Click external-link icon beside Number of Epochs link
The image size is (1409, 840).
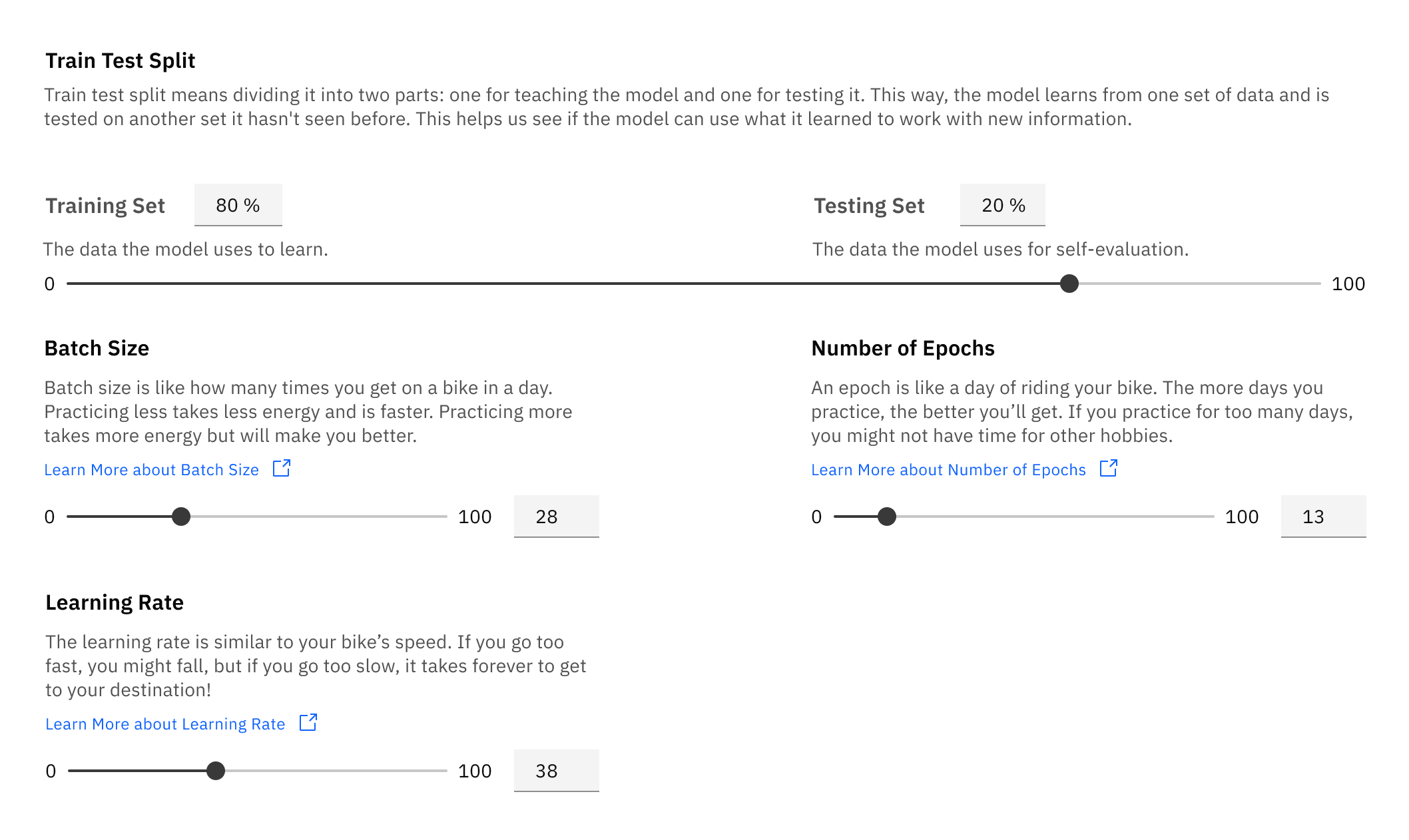1108,469
